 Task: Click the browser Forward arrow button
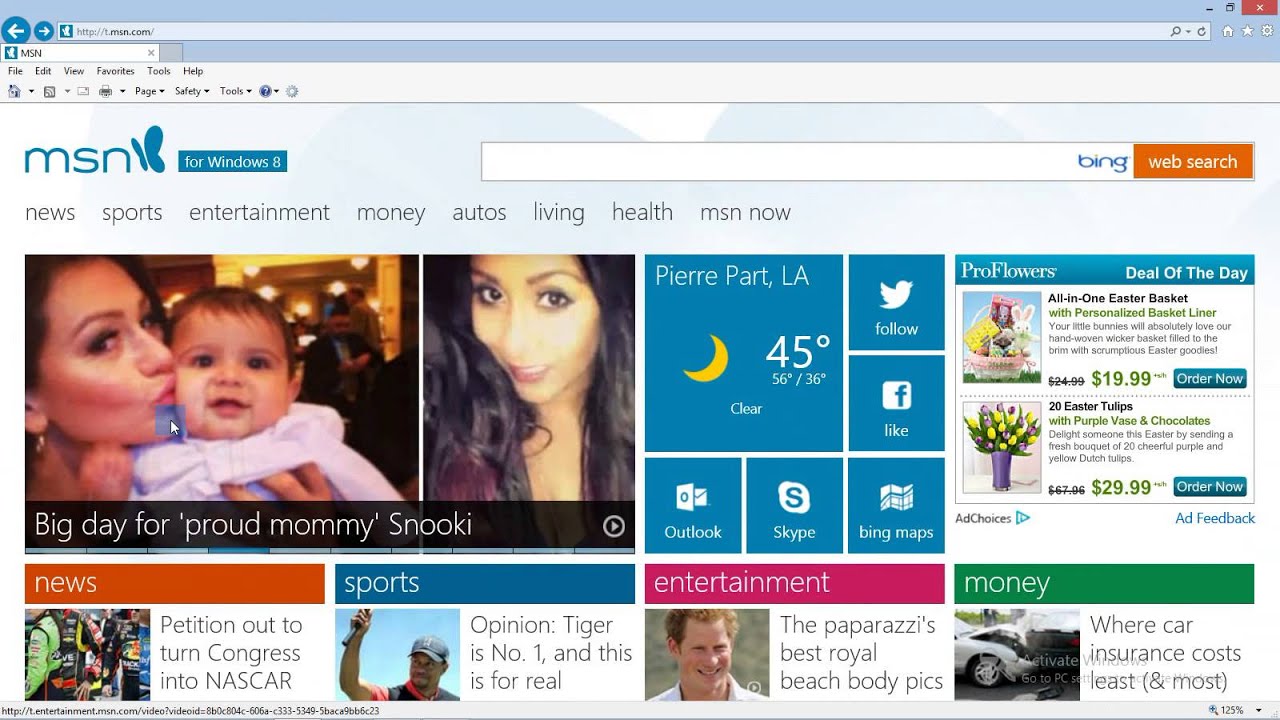pos(44,31)
